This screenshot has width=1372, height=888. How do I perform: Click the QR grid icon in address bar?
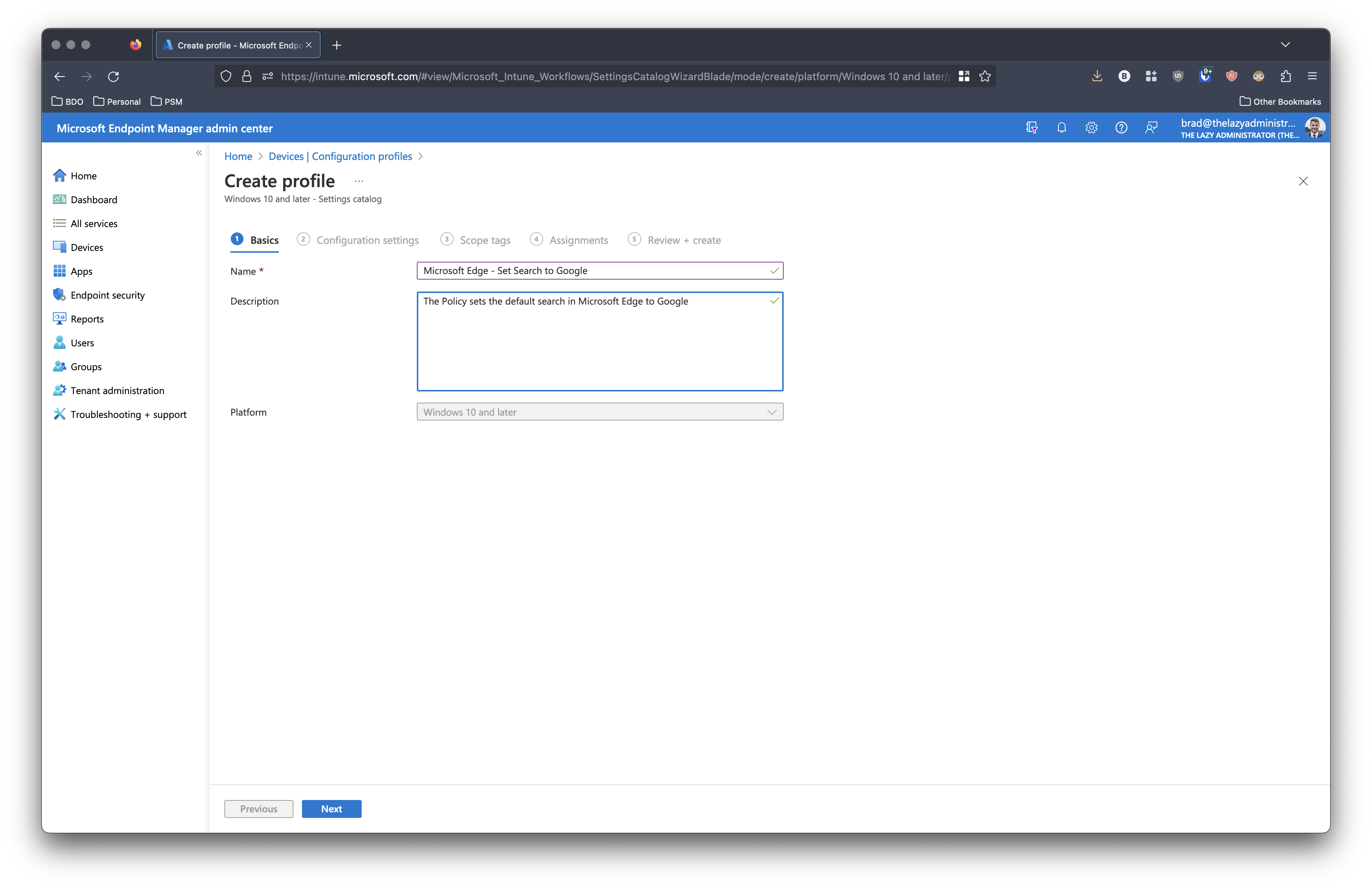pos(964,76)
